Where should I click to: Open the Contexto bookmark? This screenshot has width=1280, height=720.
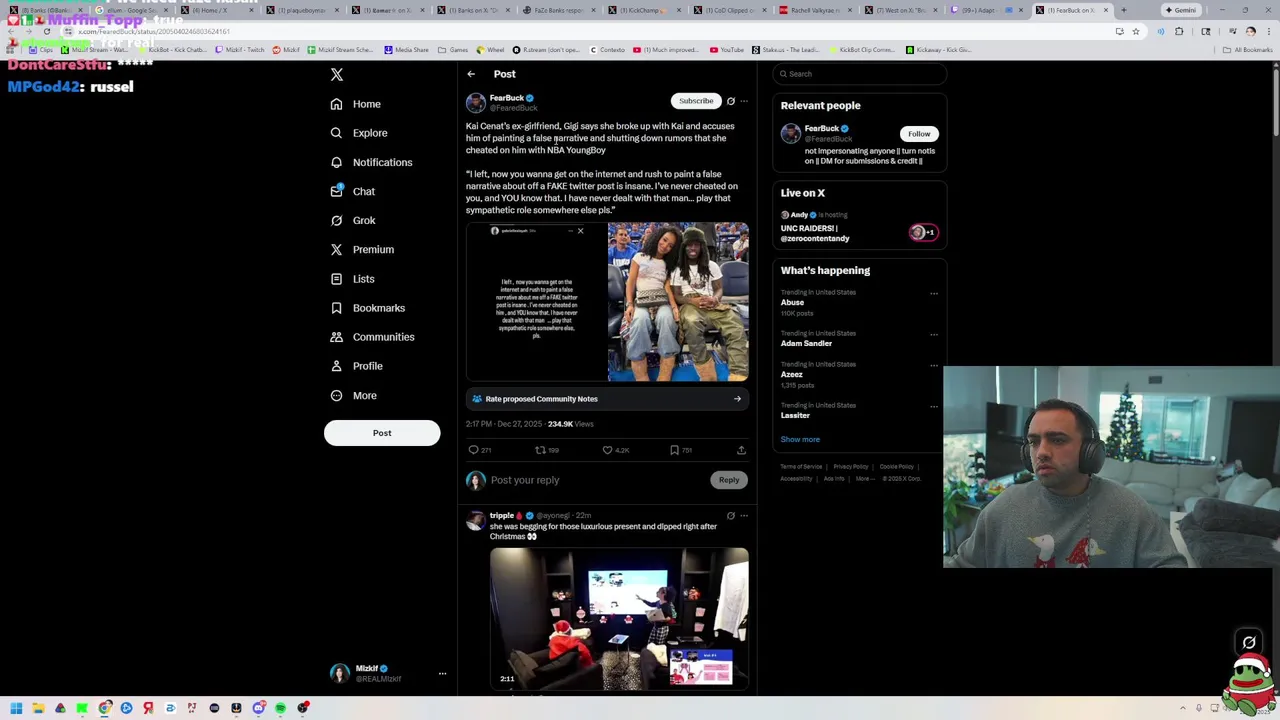coord(606,50)
